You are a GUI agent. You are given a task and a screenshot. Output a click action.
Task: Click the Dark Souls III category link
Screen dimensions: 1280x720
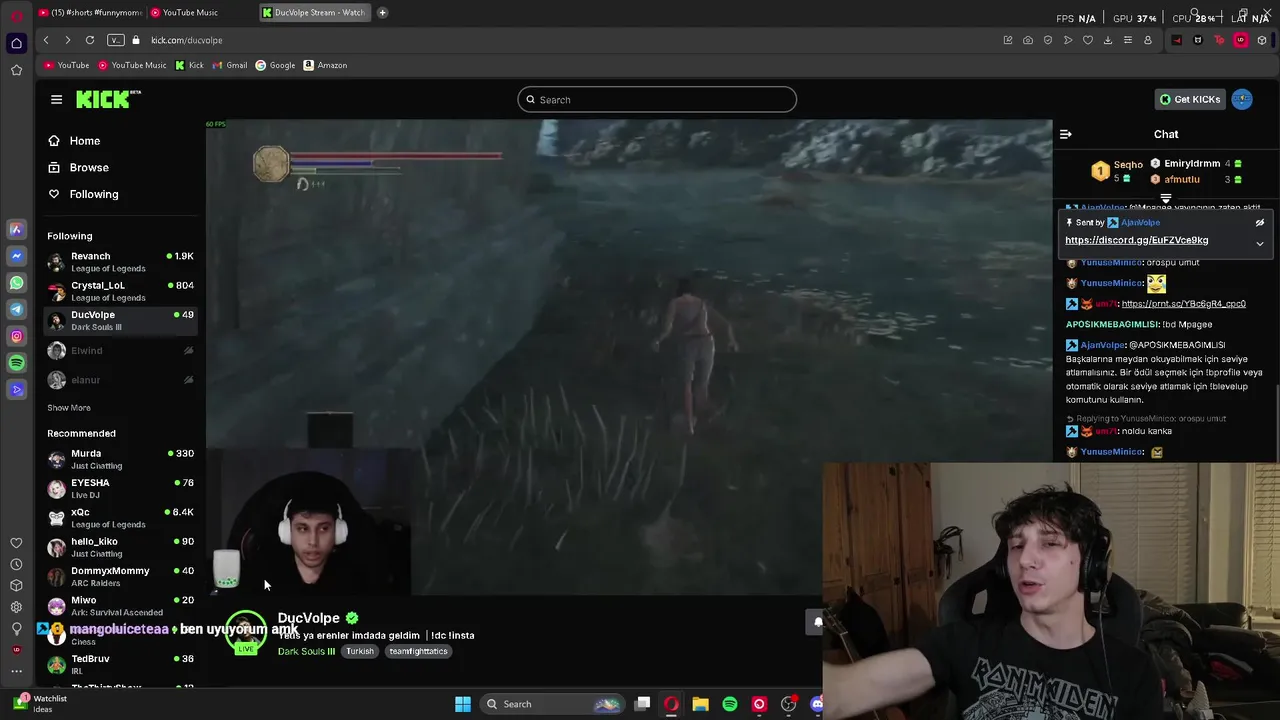pyautogui.click(x=306, y=652)
